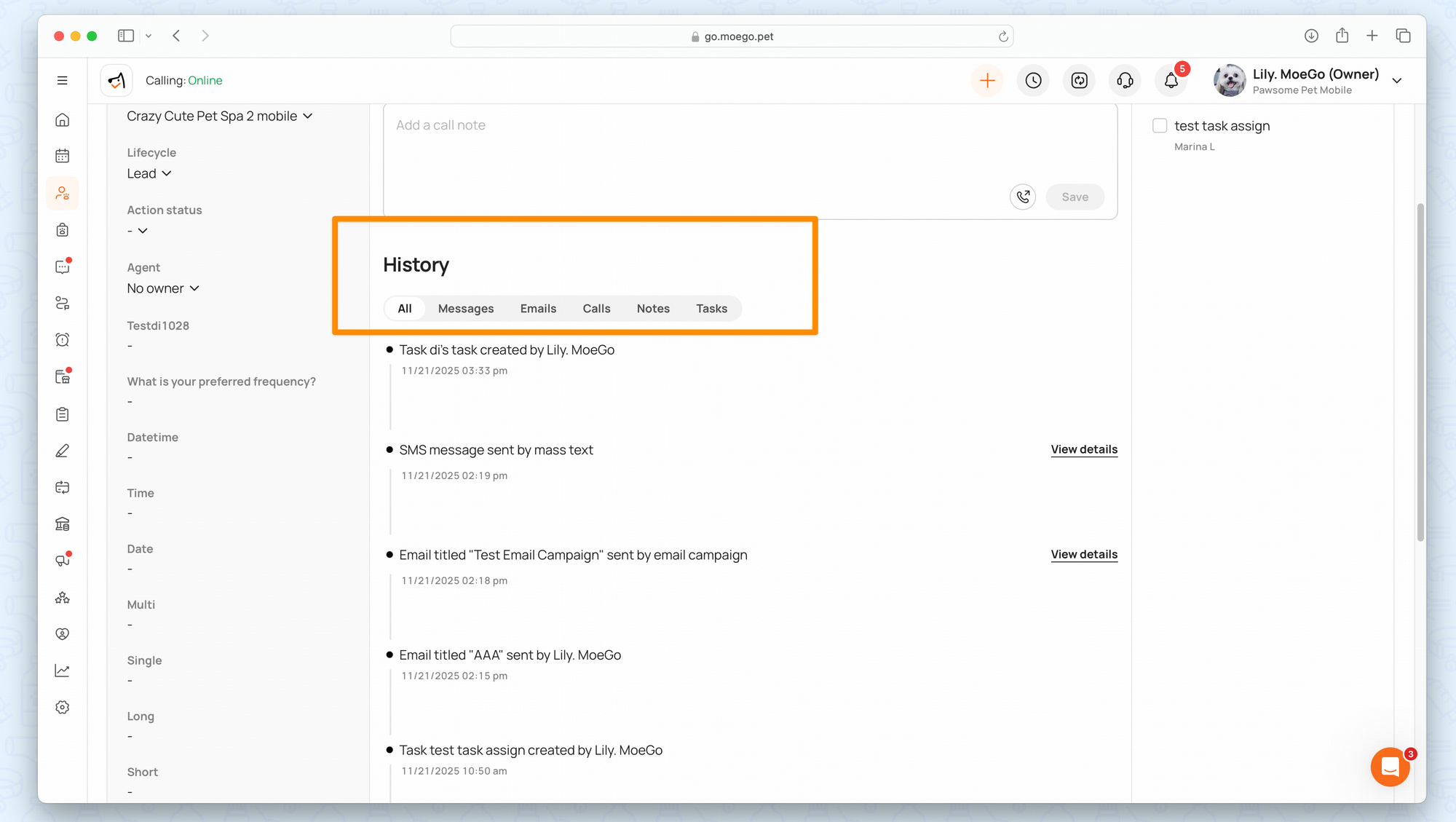Expand the Lifecycle Lead dropdown
1456x822 pixels.
(149, 173)
